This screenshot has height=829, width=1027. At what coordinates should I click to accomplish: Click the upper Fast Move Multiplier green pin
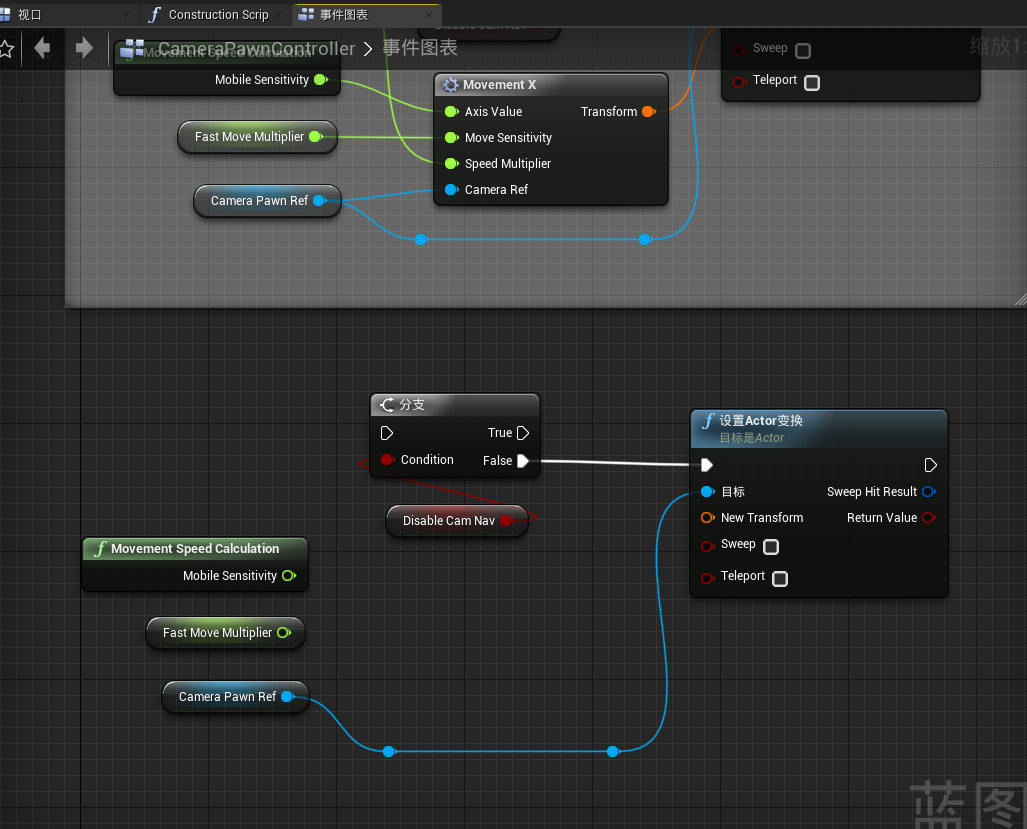[x=316, y=137]
